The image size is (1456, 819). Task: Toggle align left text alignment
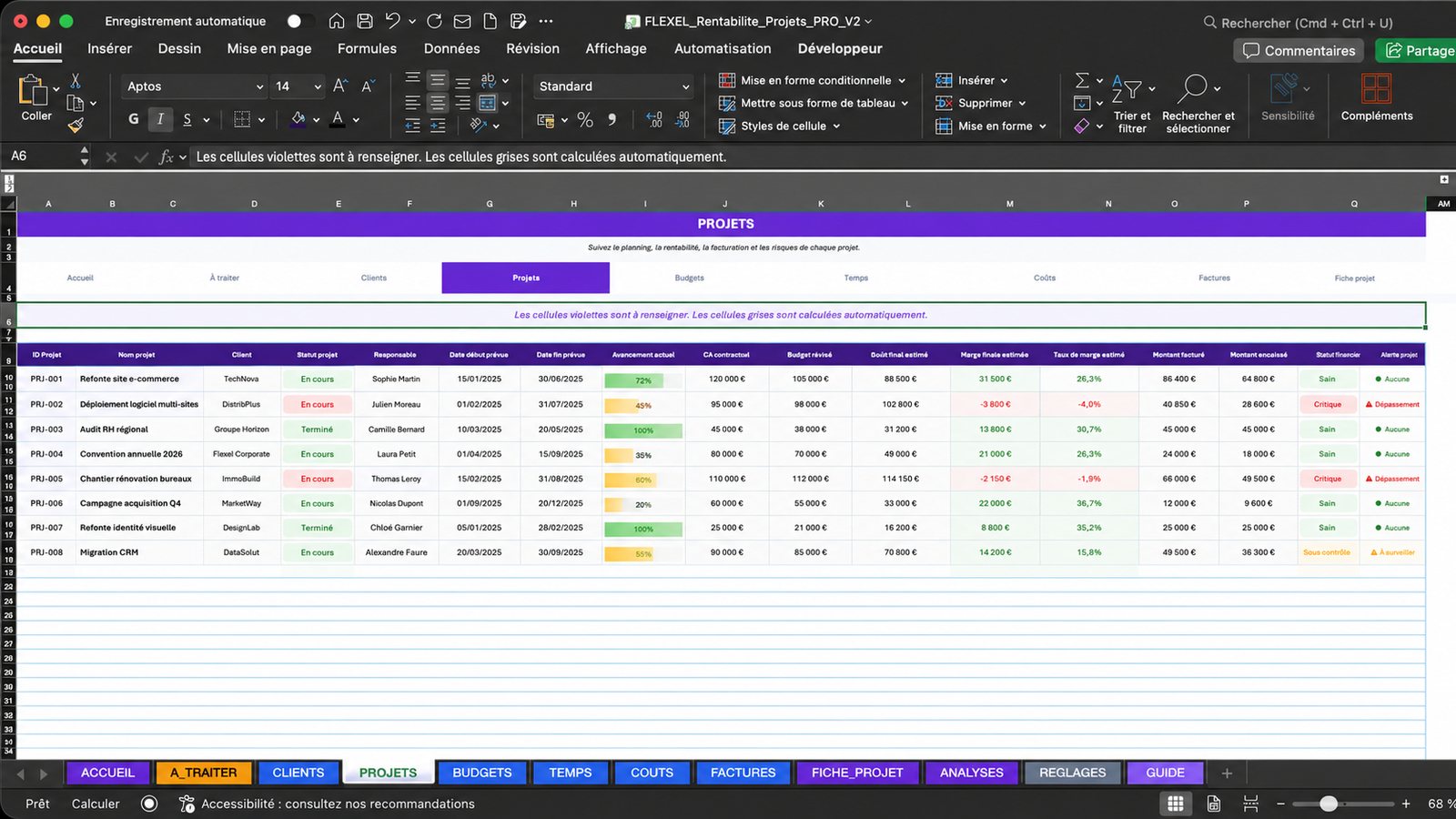(x=413, y=103)
